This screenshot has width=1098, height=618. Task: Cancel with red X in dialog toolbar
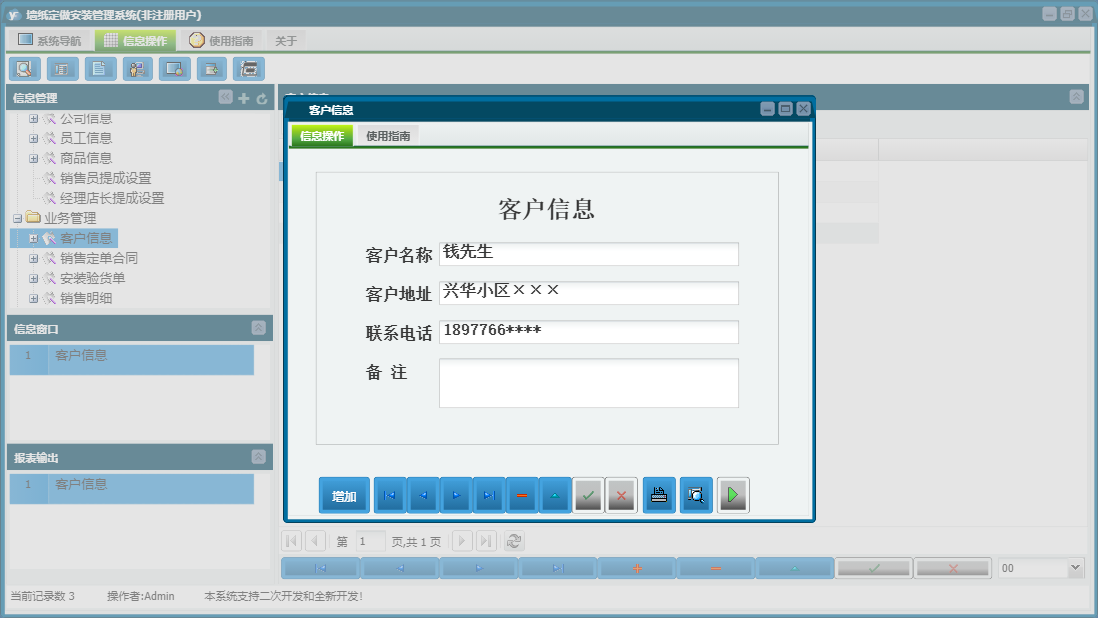tap(621, 496)
